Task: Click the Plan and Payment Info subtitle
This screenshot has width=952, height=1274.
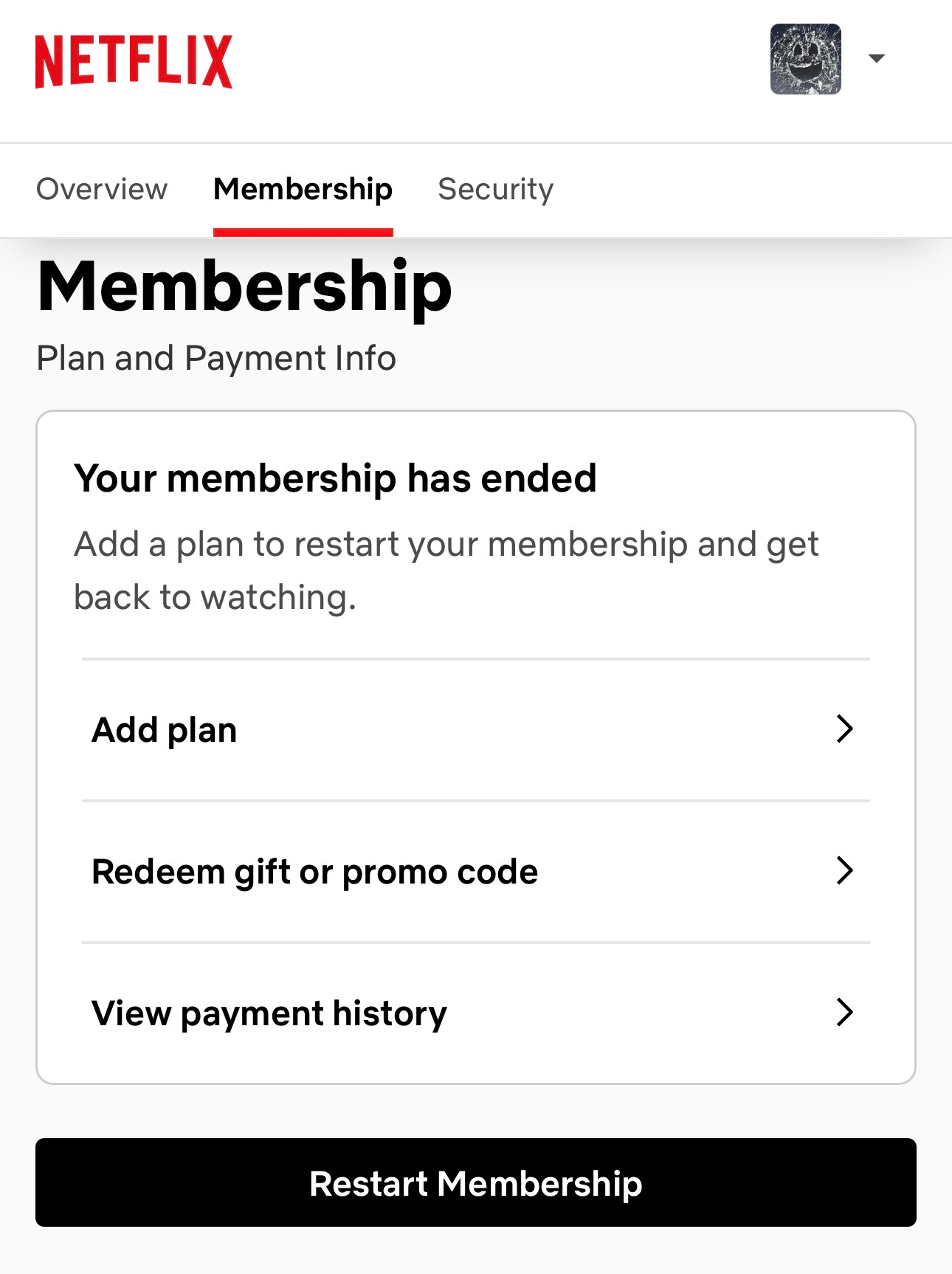Action: pos(216,359)
